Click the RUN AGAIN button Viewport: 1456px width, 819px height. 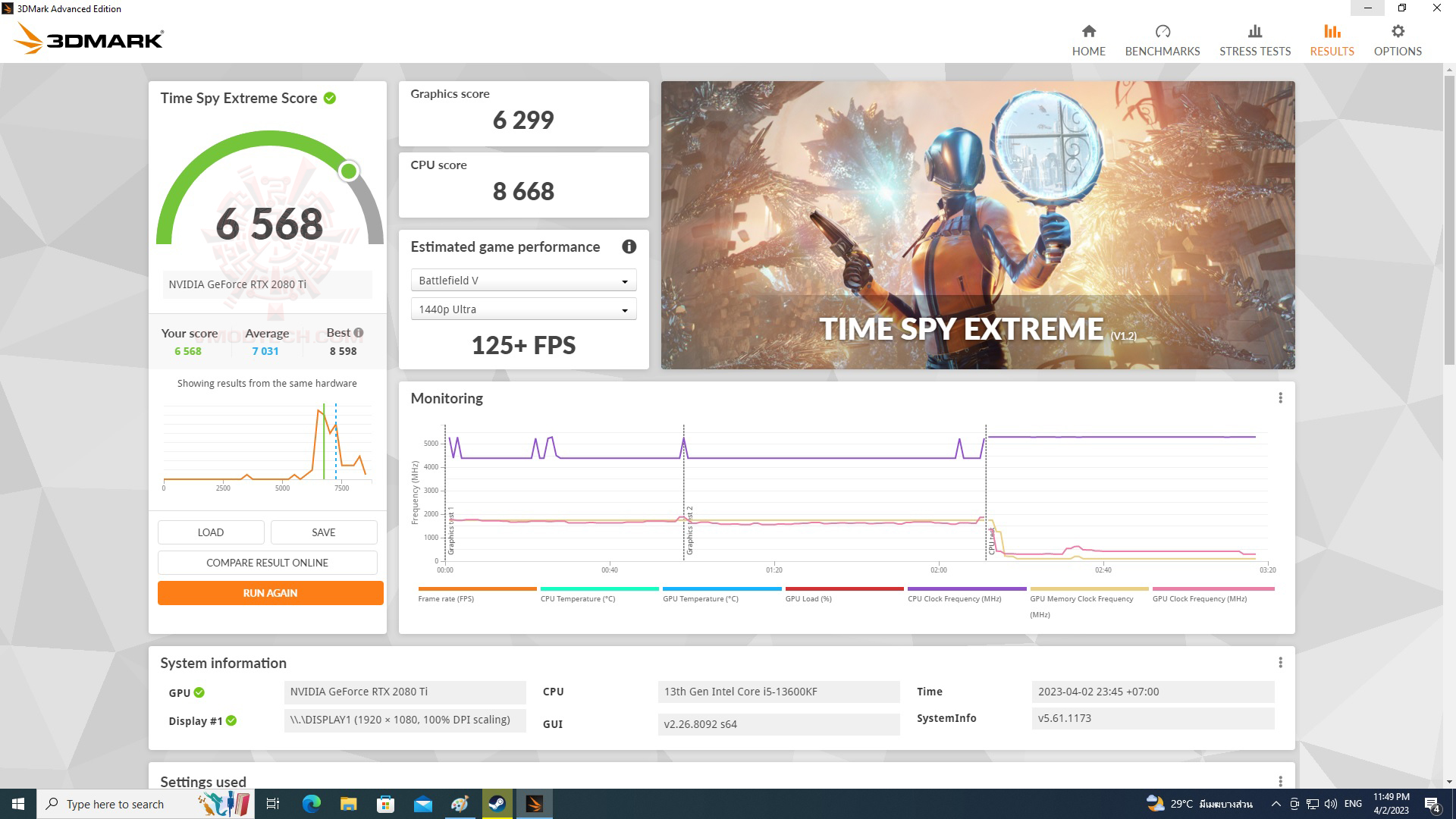click(x=270, y=593)
